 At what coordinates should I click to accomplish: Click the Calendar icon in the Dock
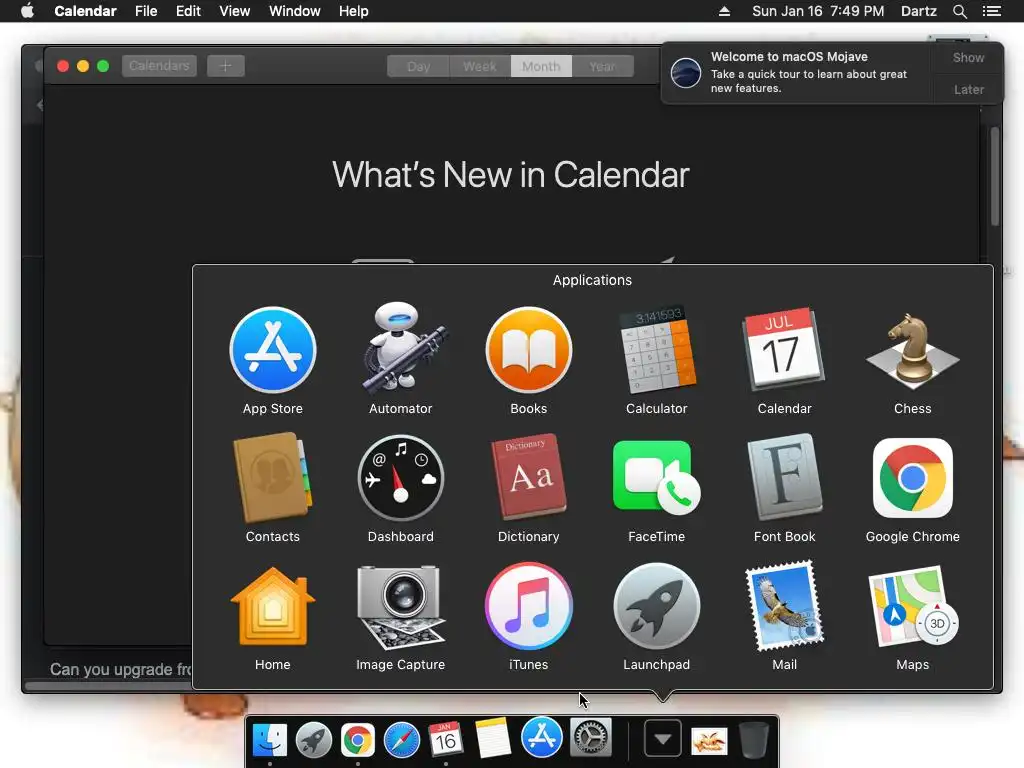tap(445, 739)
